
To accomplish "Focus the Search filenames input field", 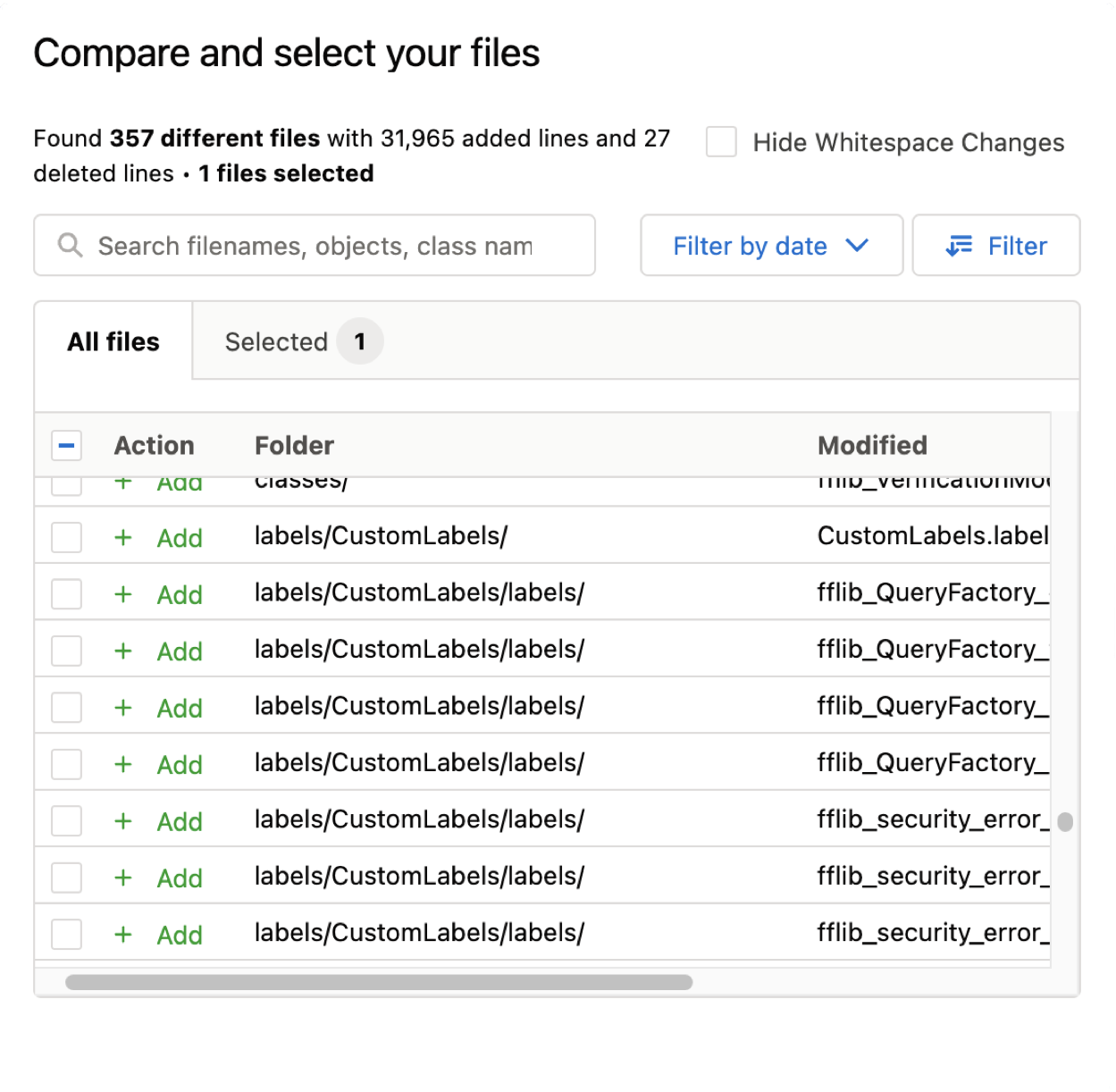I will pyautogui.click(x=315, y=246).
